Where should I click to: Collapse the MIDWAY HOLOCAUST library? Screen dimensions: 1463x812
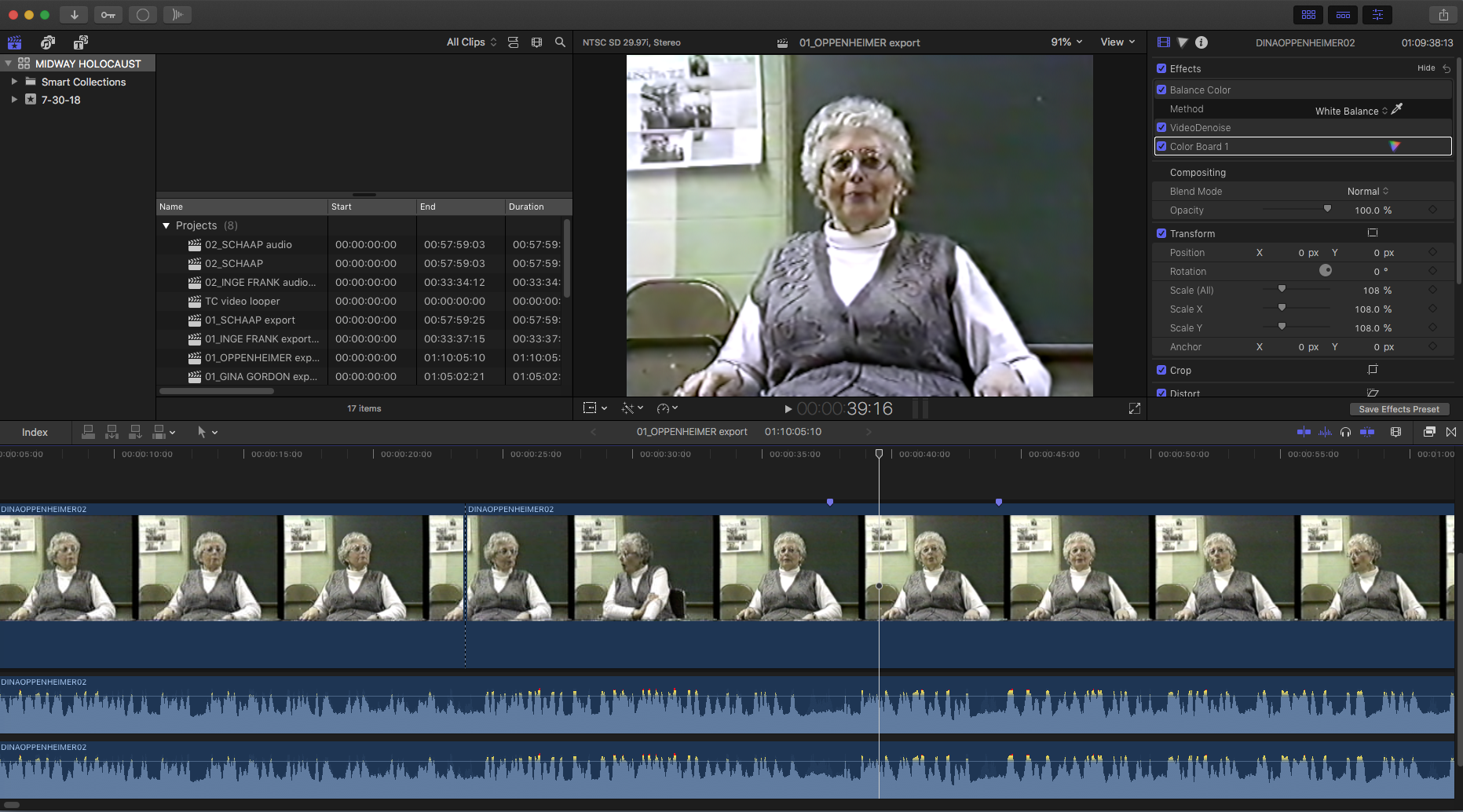tap(8, 64)
